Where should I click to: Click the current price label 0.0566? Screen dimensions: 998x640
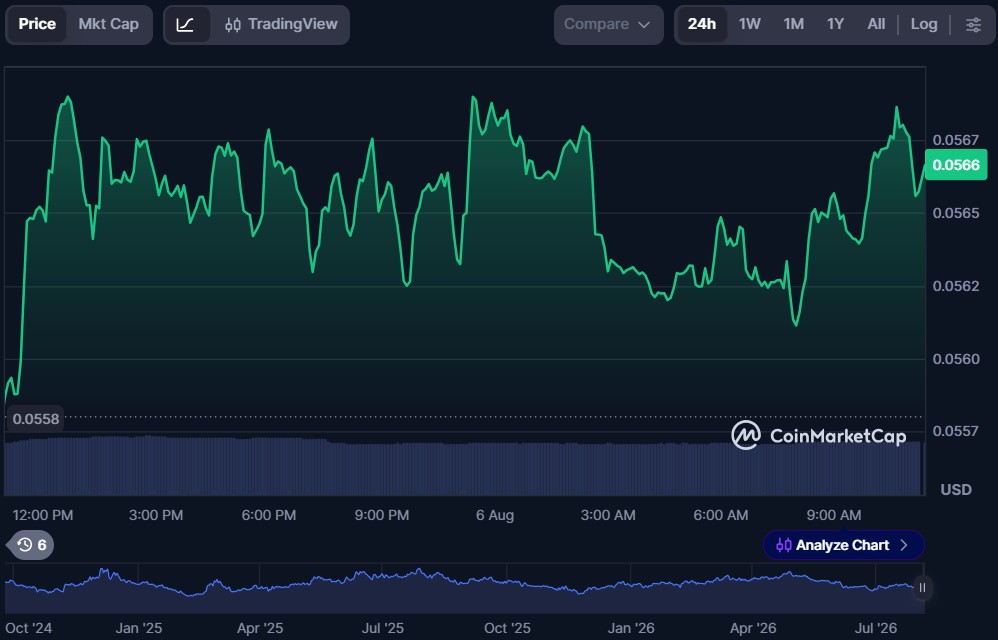coord(956,165)
